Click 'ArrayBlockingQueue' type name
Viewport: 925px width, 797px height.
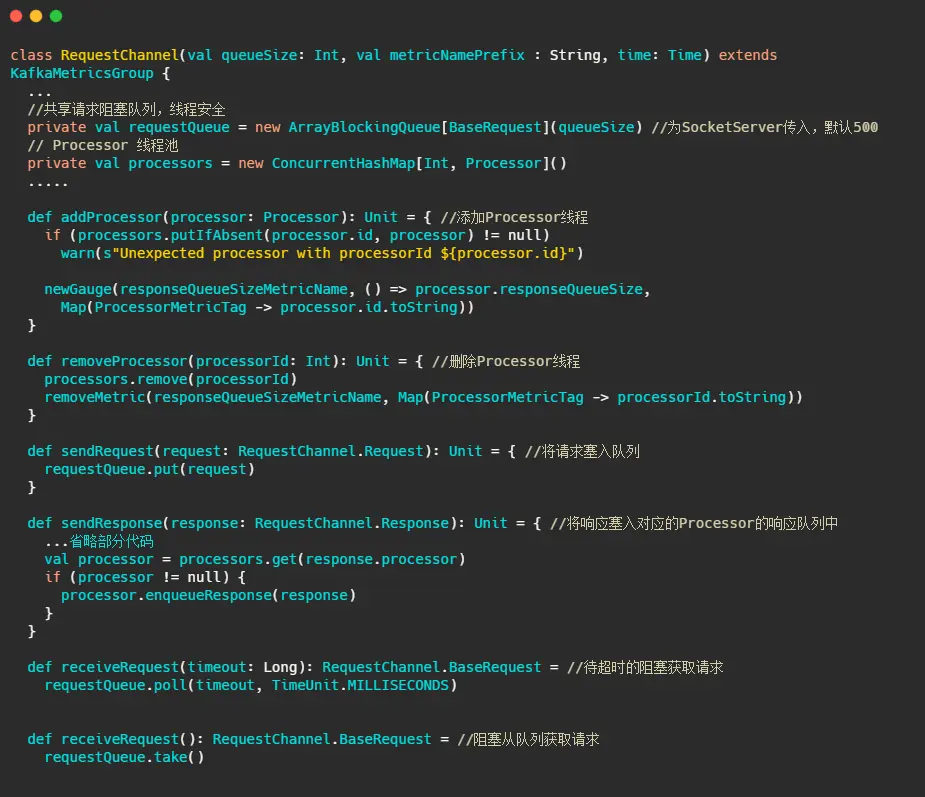tap(364, 127)
